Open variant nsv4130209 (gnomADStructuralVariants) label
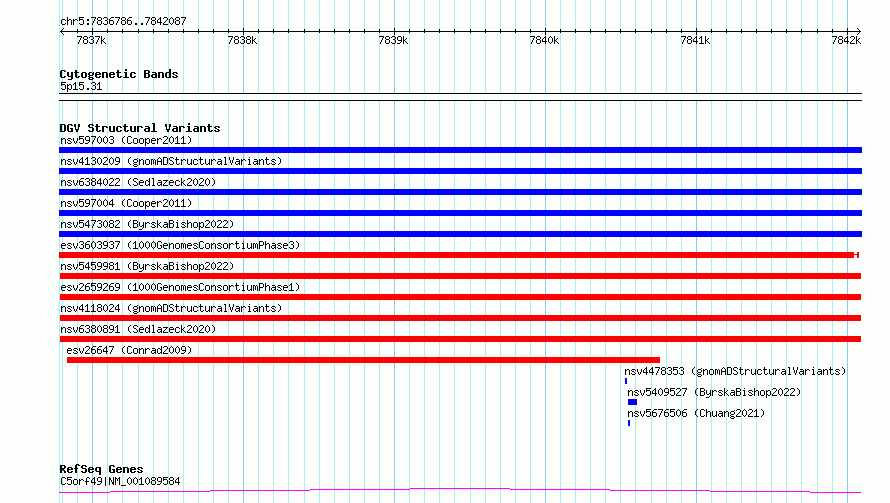 171,161
